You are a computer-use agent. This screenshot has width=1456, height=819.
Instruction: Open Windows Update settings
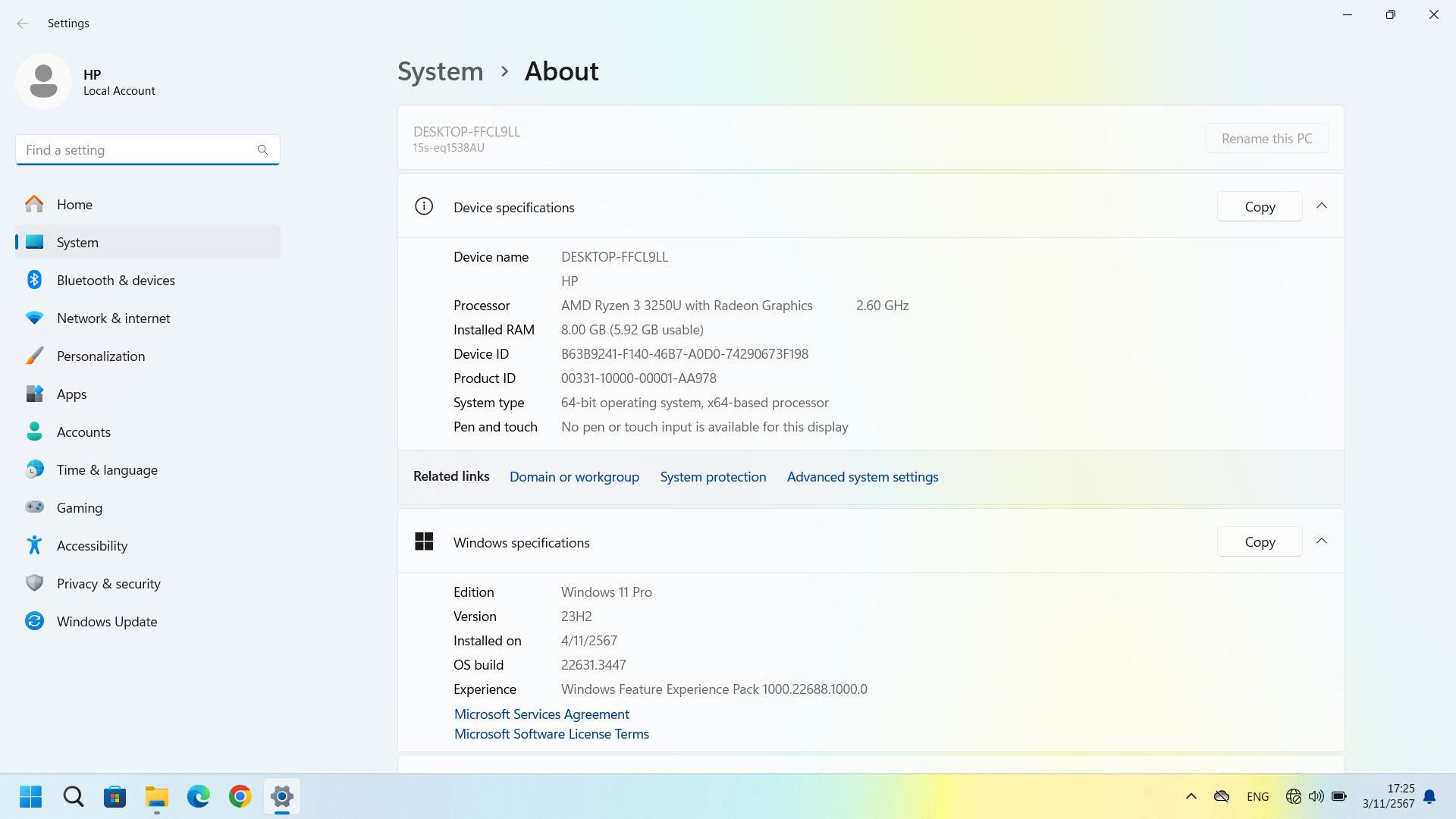click(x=148, y=621)
